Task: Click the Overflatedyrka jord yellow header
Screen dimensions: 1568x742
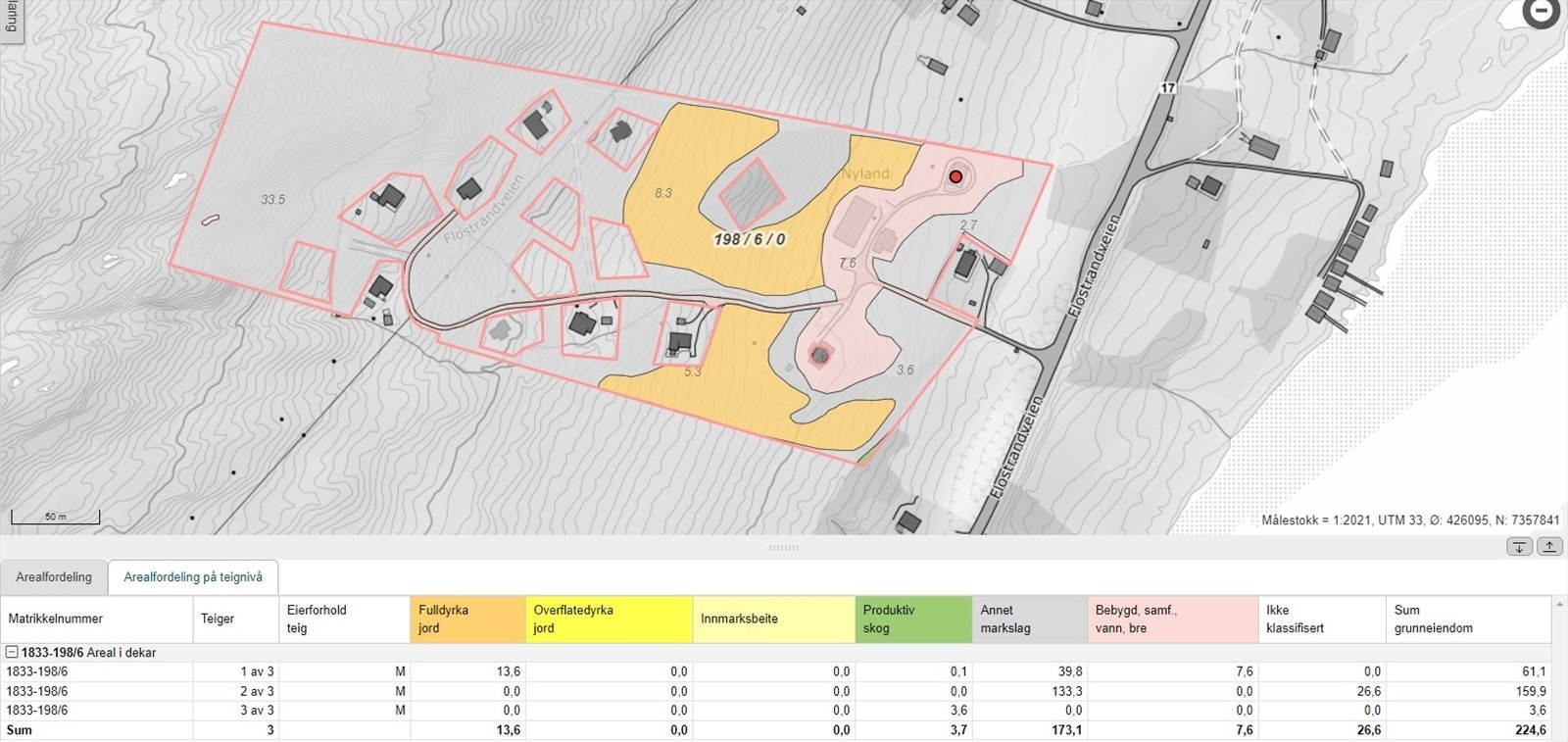Action: [x=609, y=618]
